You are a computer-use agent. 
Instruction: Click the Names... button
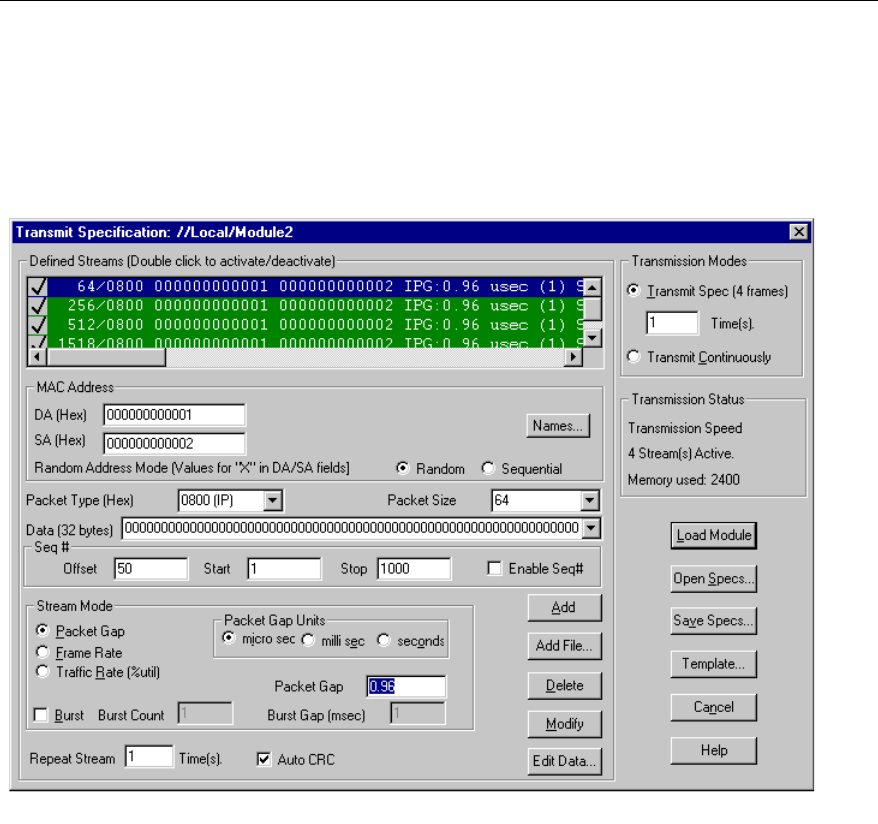pos(558,426)
